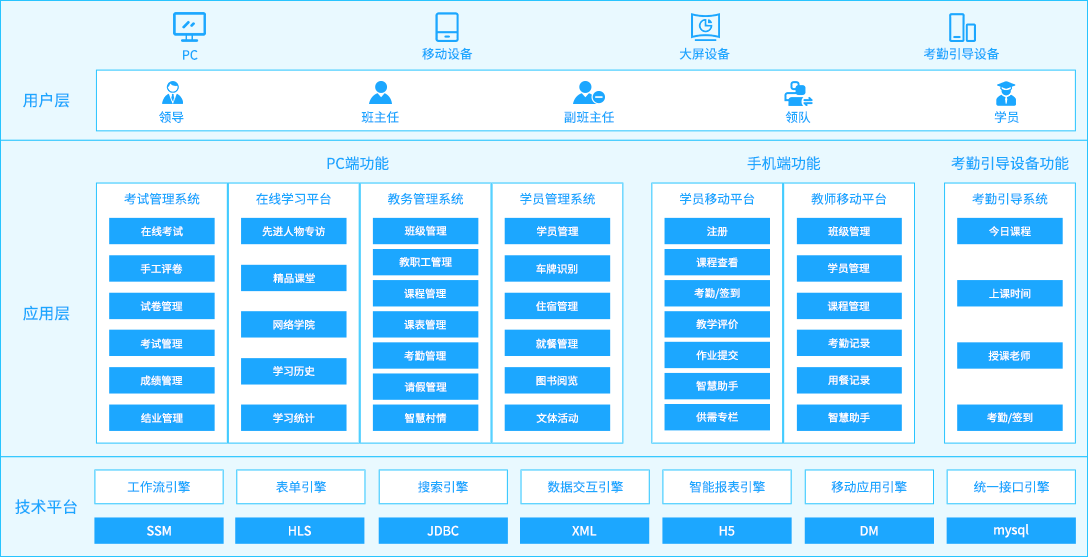Click the 学员 graduate icon
The height and width of the screenshot is (557, 1088).
(1006, 93)
